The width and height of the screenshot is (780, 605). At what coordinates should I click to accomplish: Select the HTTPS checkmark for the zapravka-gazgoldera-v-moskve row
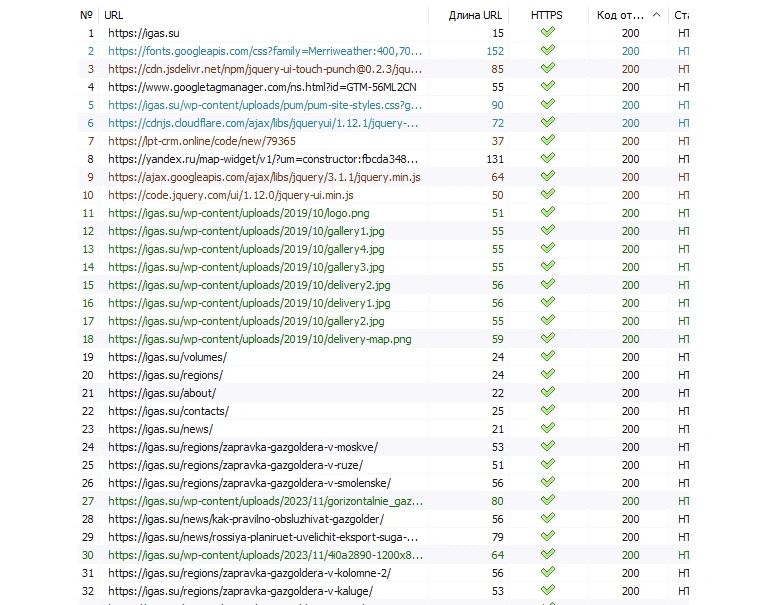(x=548, y=446)
